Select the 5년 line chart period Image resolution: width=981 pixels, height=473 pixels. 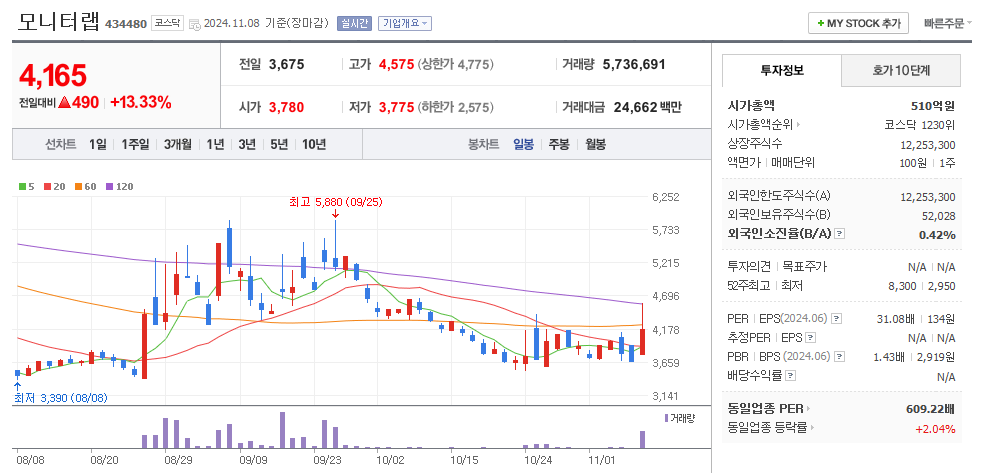click(279, 145)
